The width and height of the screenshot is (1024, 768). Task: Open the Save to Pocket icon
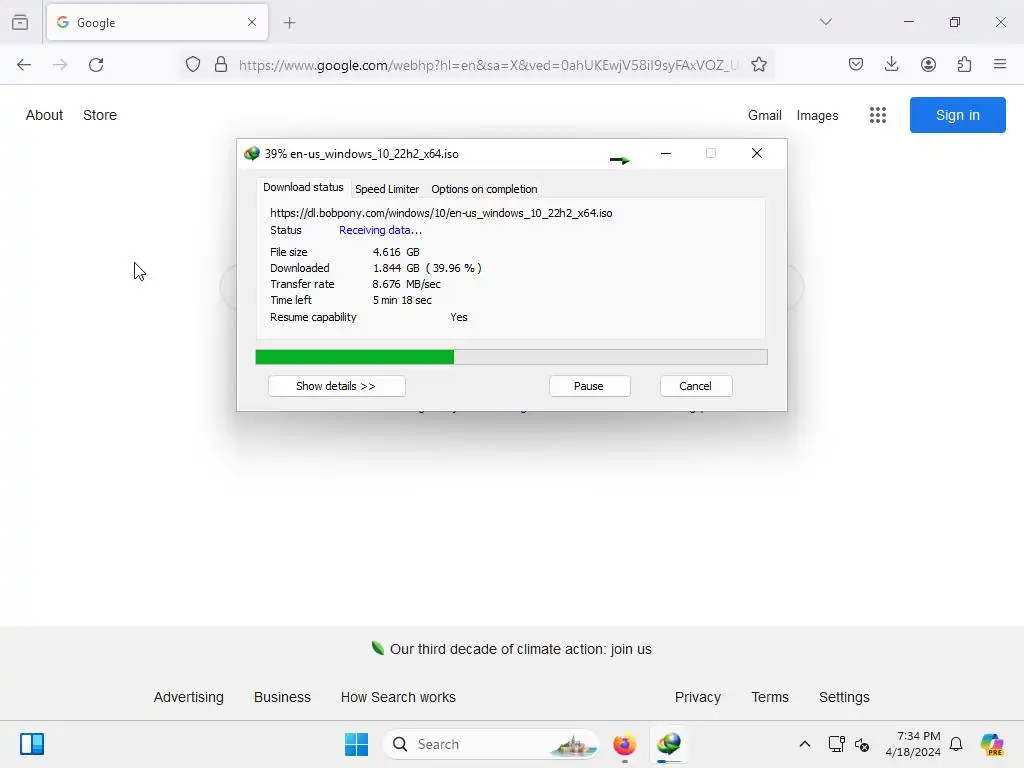coord(856,64)
